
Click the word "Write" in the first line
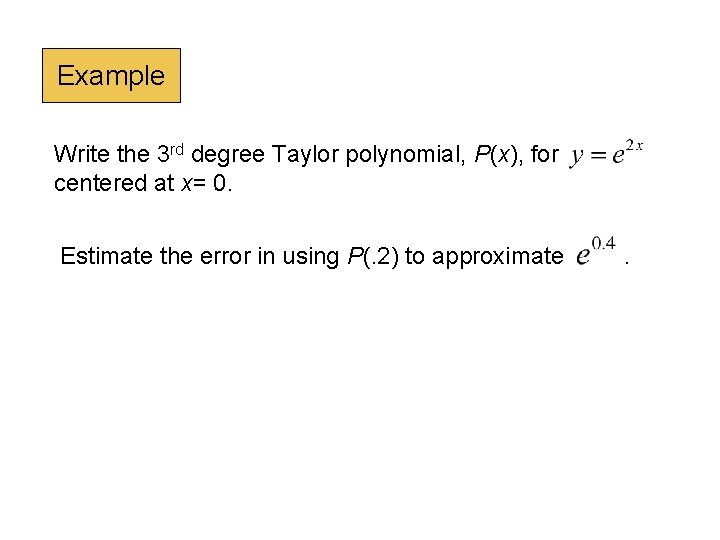80,155
